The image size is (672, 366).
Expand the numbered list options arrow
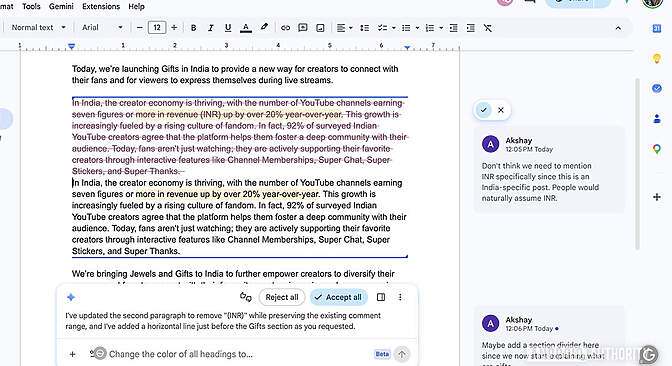441,28
